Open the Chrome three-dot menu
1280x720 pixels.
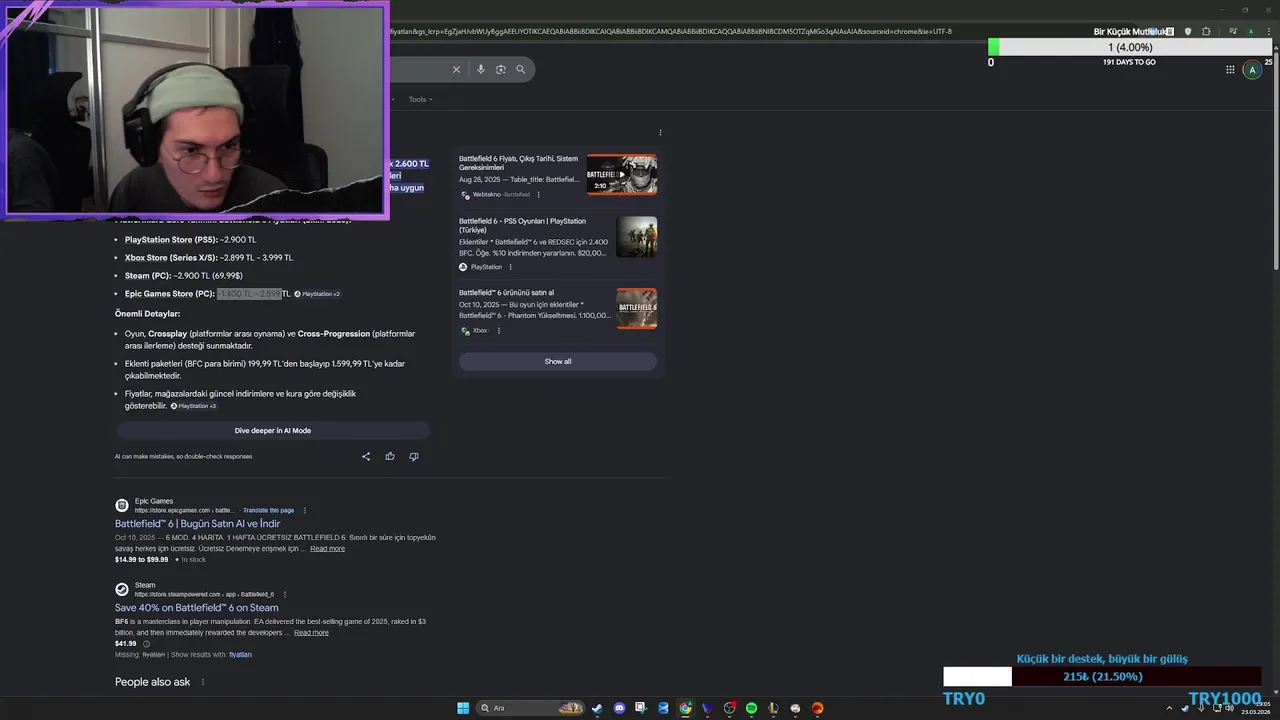pyautogui.click(x=1267, y=31)
